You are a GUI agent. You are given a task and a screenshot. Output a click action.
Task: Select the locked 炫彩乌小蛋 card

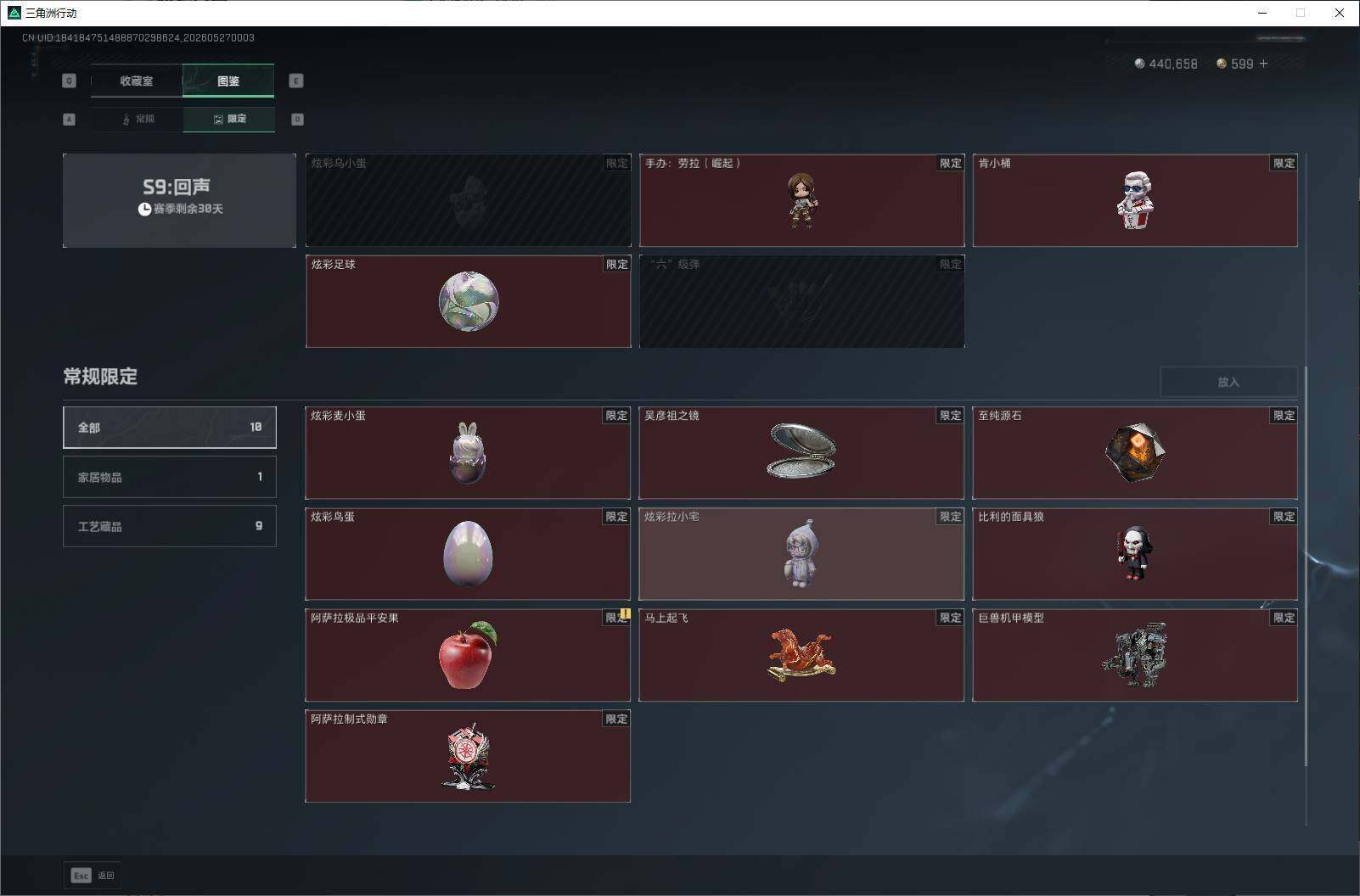pyautogui.click(x=468, y=200)
